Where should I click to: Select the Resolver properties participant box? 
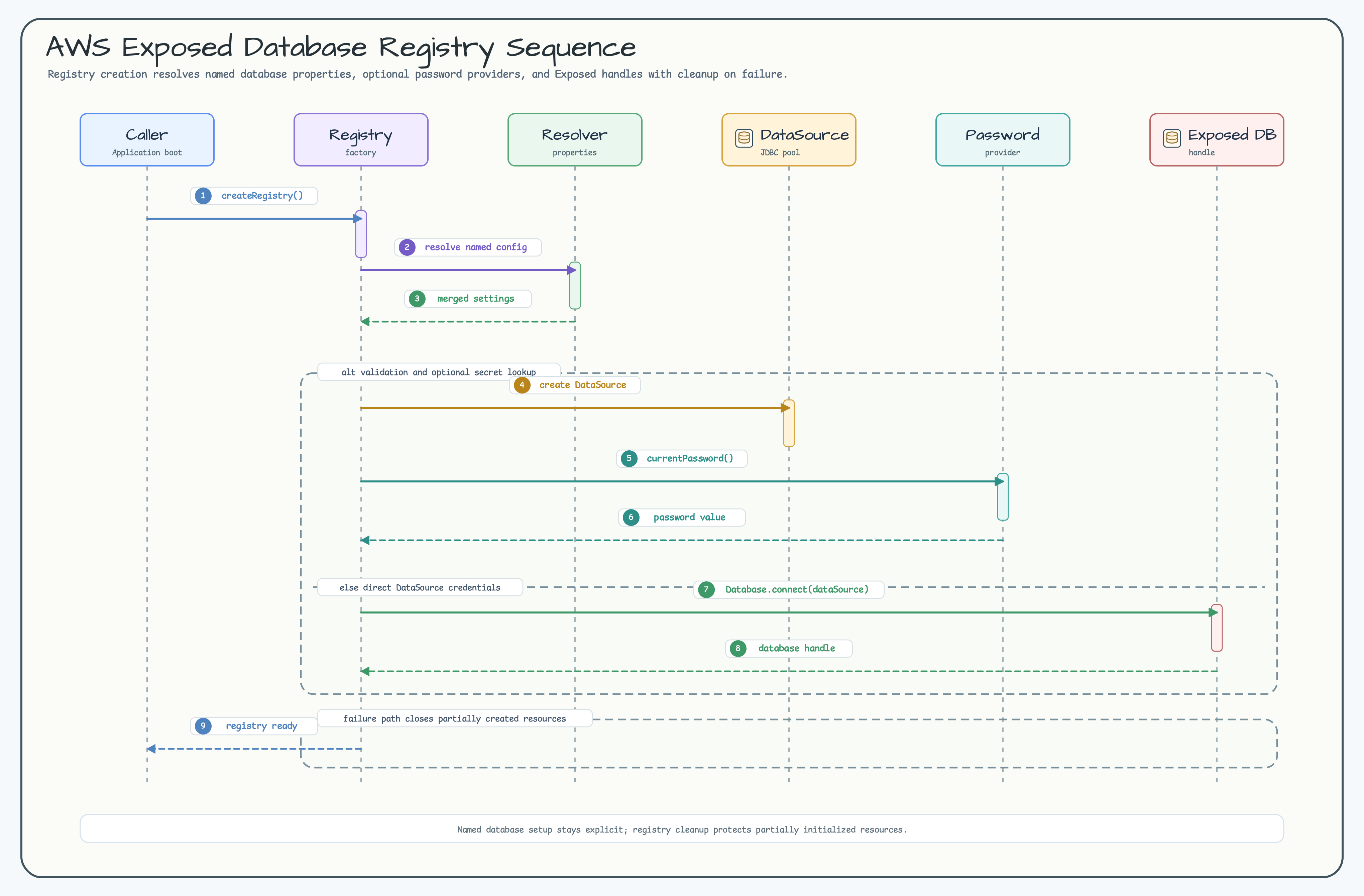click(x=575, y=140)
